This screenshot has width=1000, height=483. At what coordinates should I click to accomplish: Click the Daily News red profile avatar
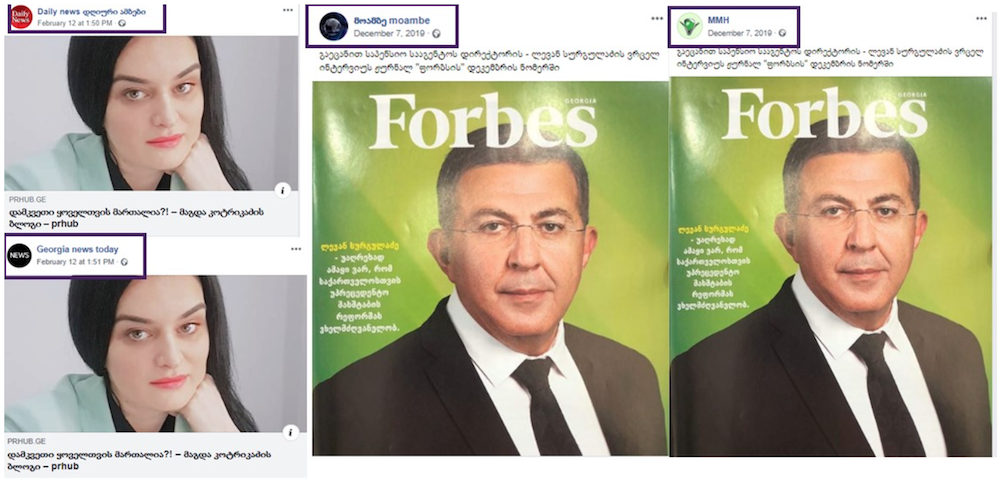pyautogui.click(x=21, y=17)
